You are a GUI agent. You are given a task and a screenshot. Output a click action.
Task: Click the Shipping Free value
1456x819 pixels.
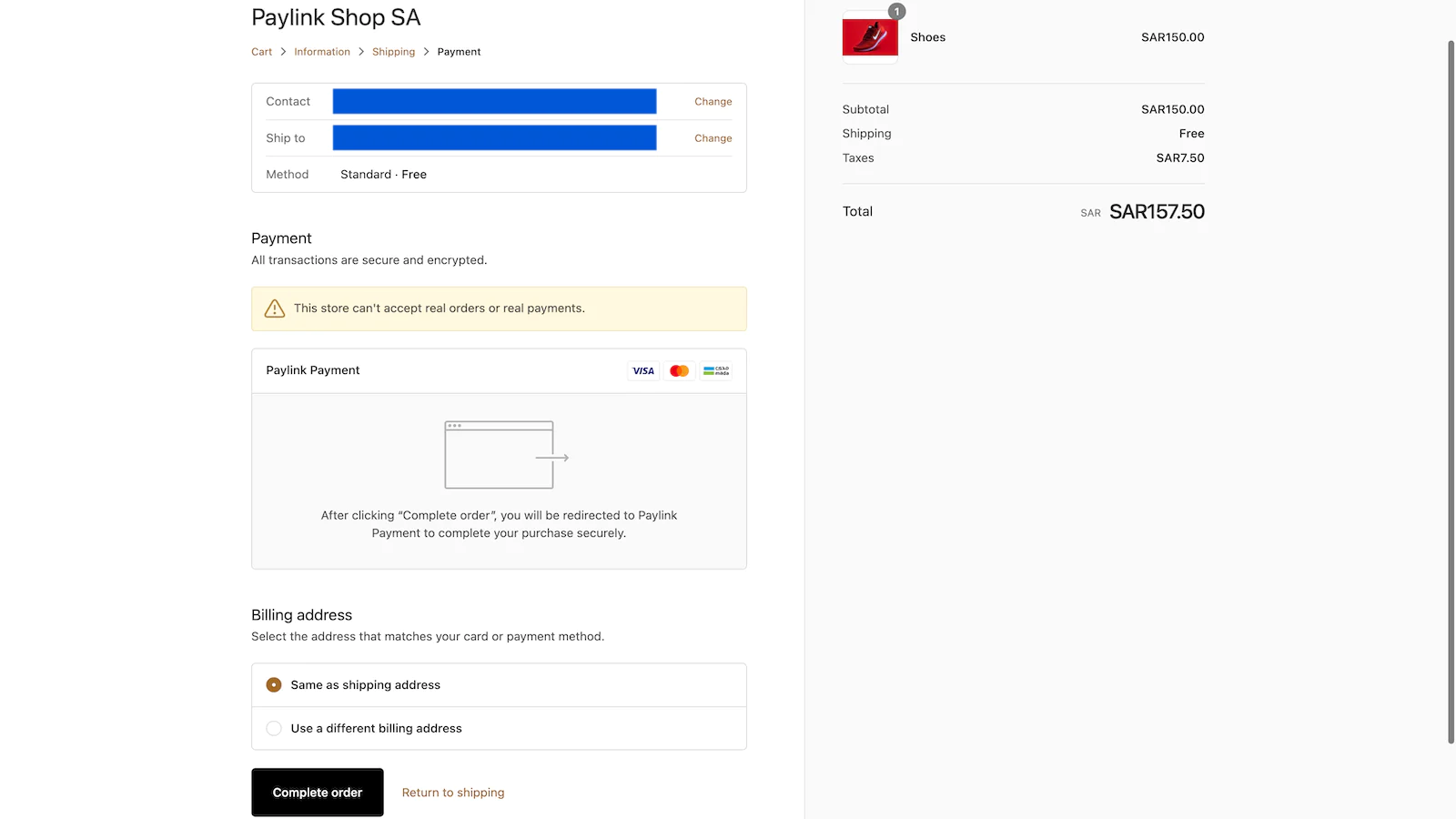1191,134
